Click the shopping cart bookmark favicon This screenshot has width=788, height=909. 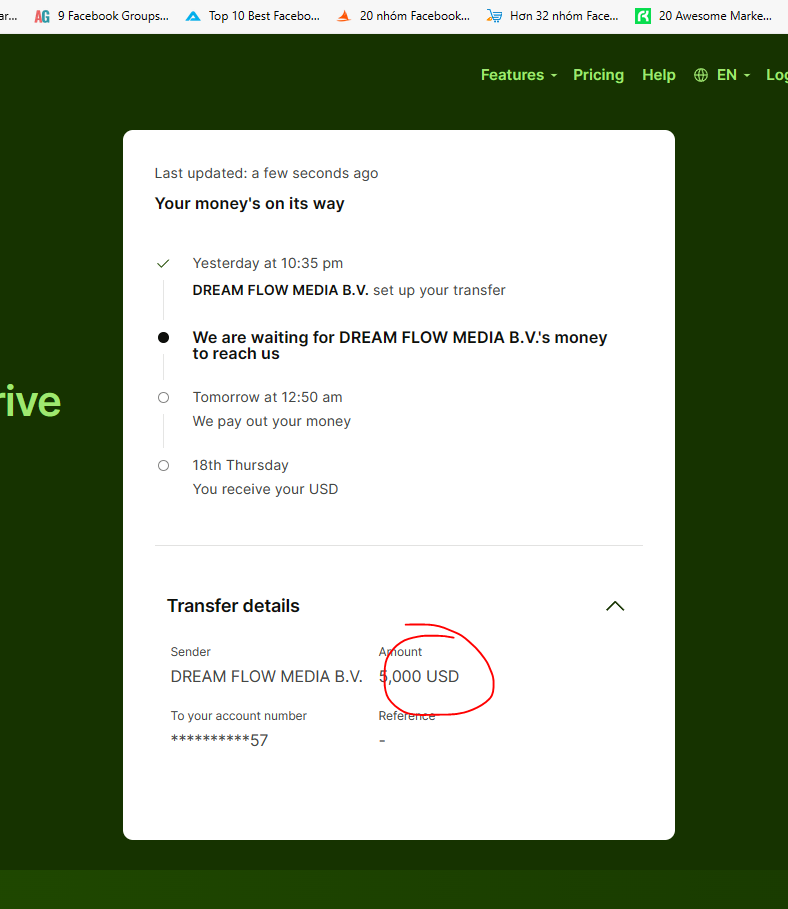pos(494,16)
